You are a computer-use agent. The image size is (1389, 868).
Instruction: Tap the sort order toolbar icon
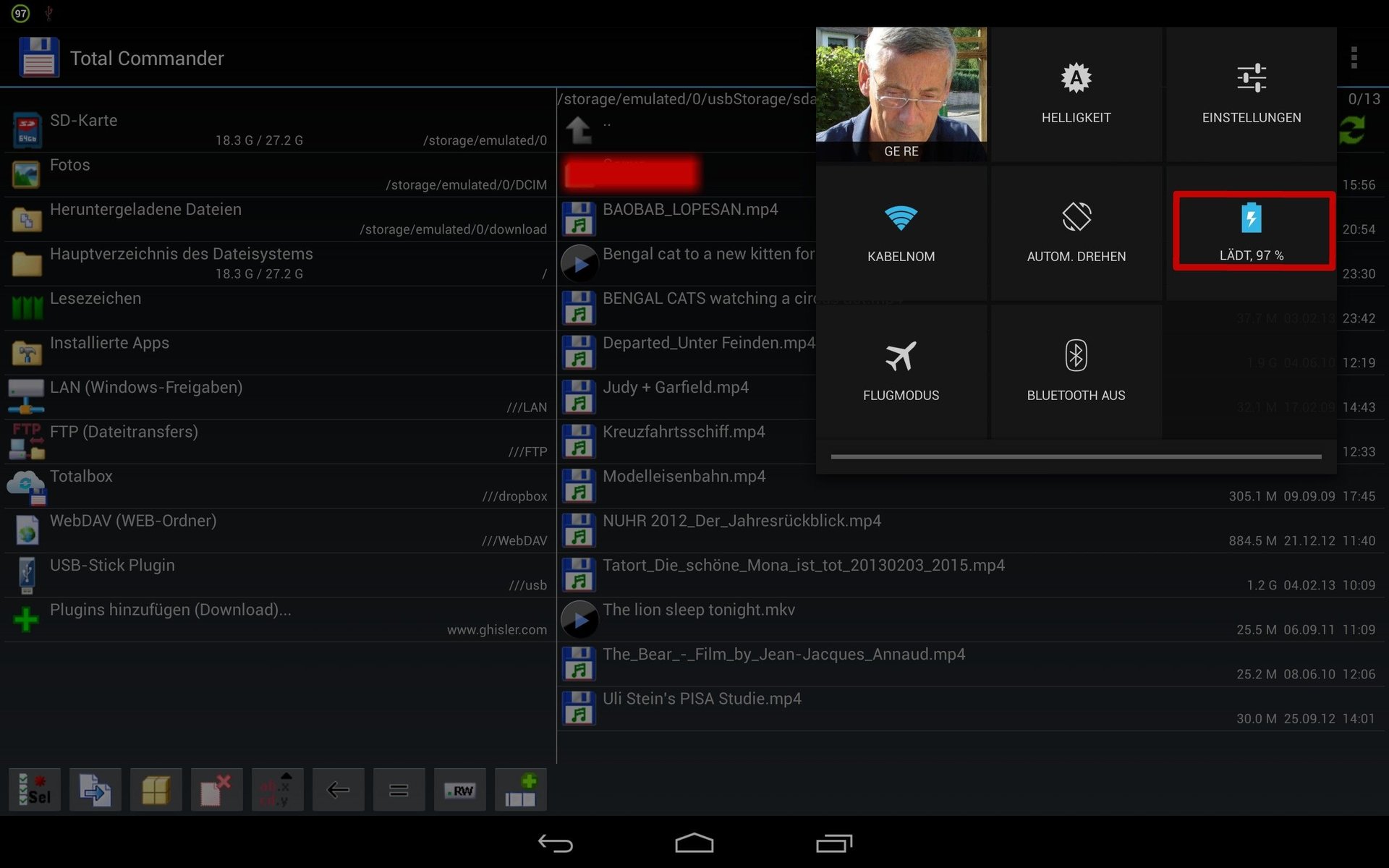[277, 790]
